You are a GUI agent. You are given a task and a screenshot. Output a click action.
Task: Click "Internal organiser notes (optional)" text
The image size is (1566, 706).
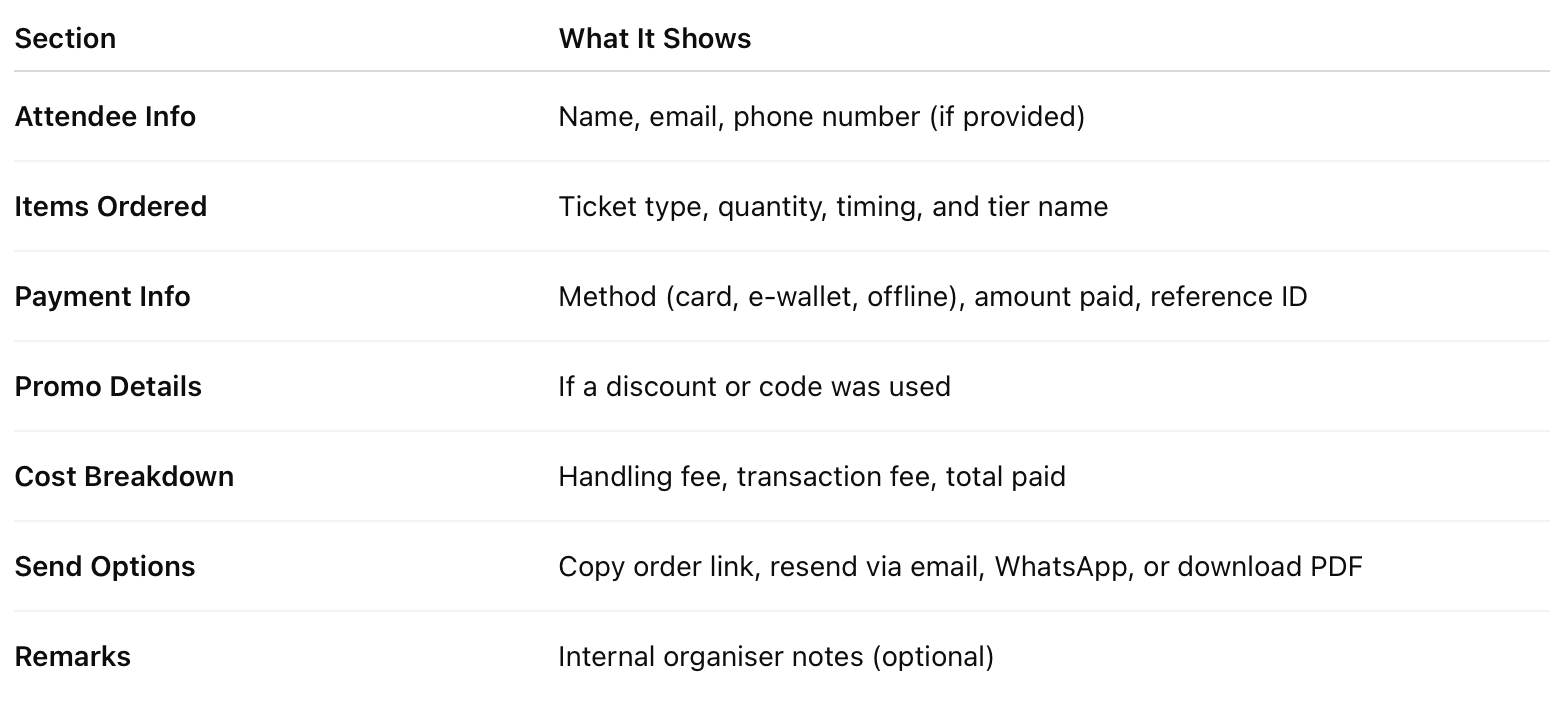coord(775,657)
